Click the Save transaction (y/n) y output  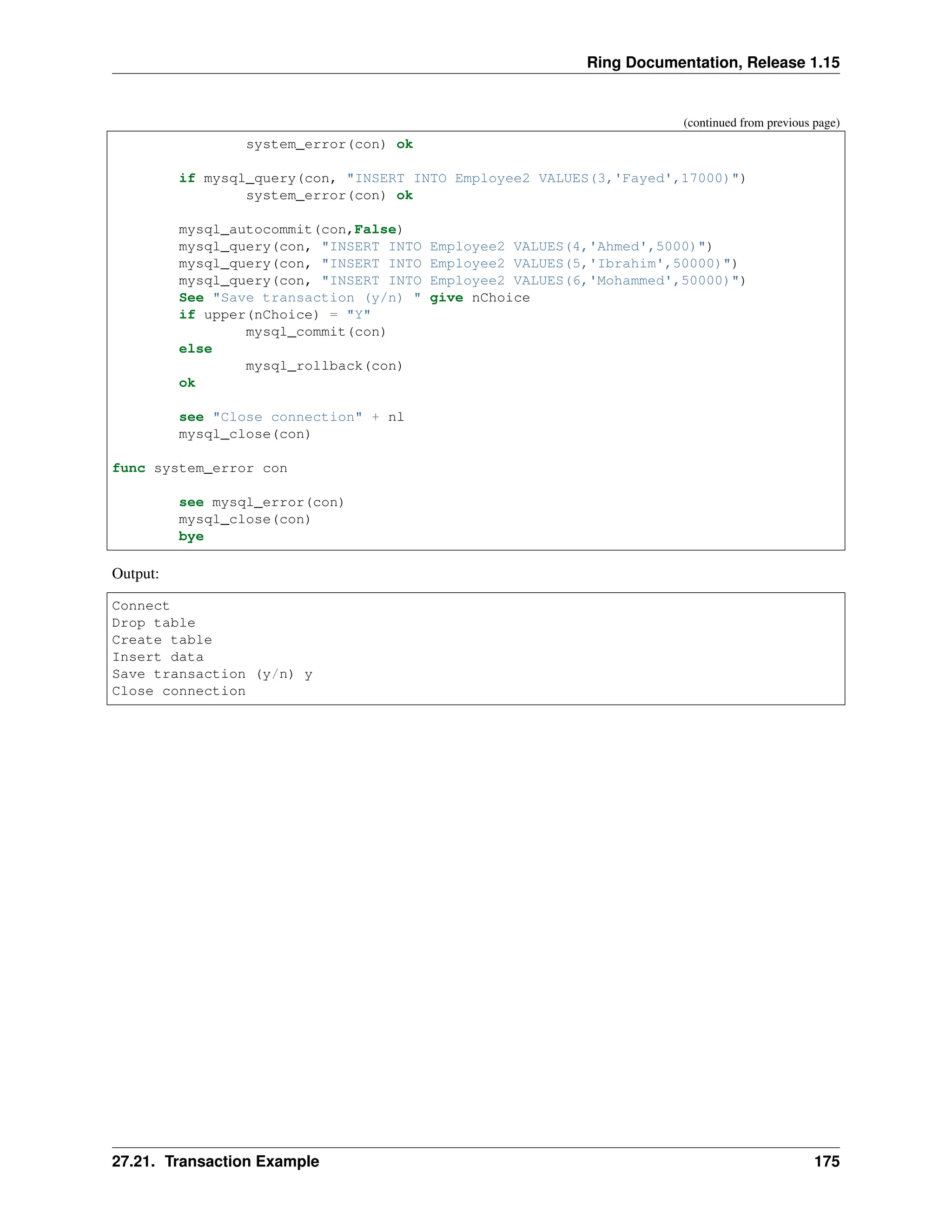coord(212,674)
